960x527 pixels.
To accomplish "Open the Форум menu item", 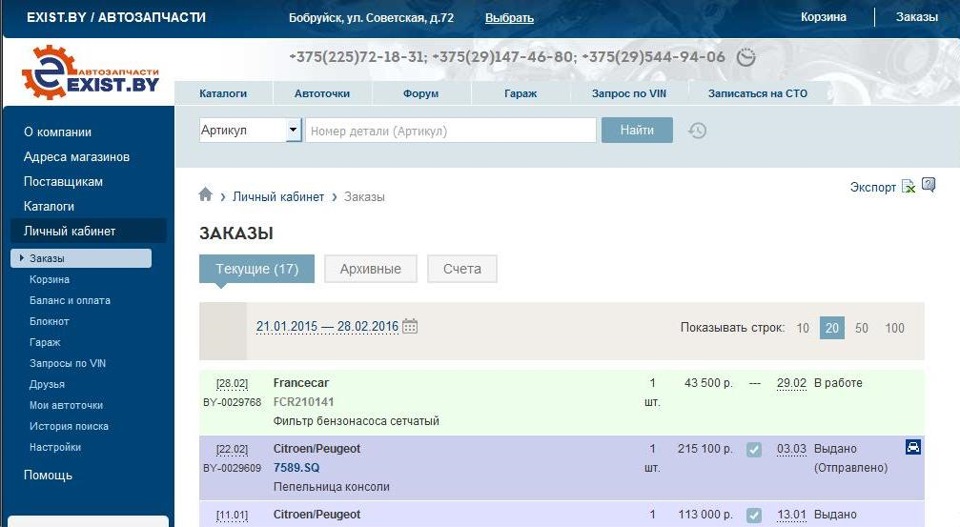I will point(421,94).
